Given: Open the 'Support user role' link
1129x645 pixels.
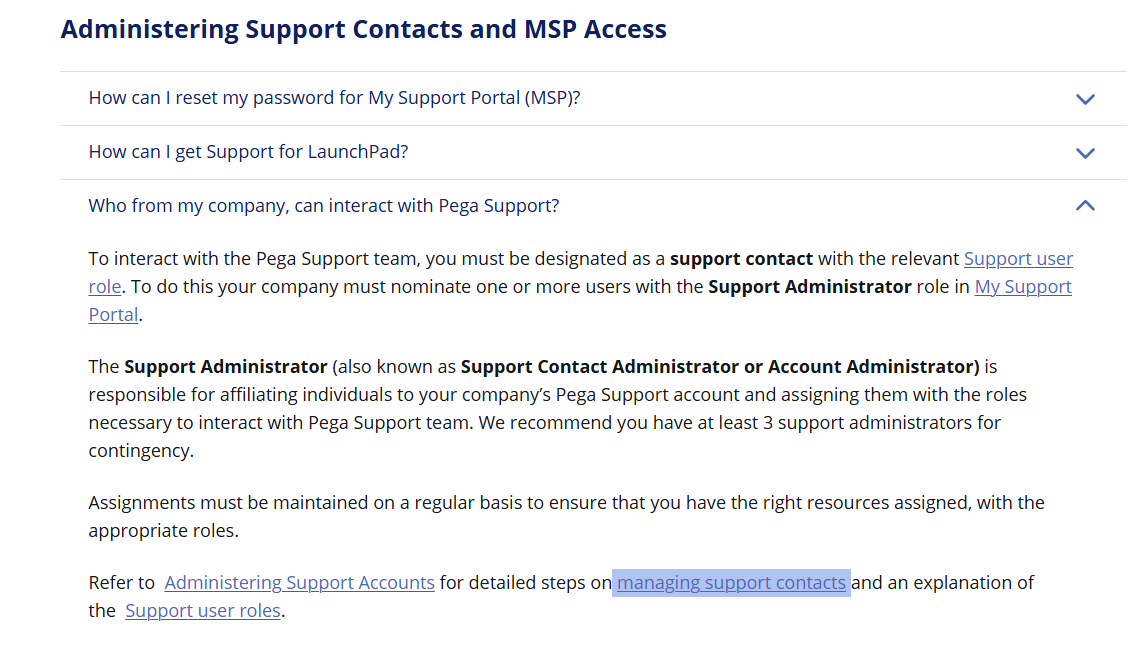Looking at the screenshot, I should [1017, 259].
